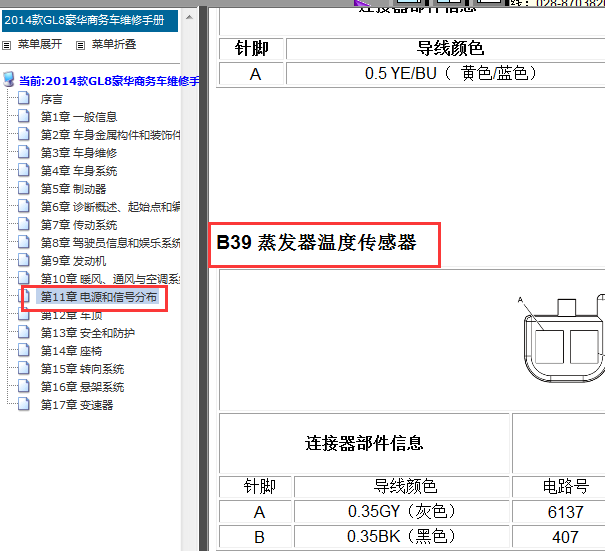Open 第2章 车身金属构件和装饰件
Image resolution: width=605 pixels, height=551 pixels.
110,135
